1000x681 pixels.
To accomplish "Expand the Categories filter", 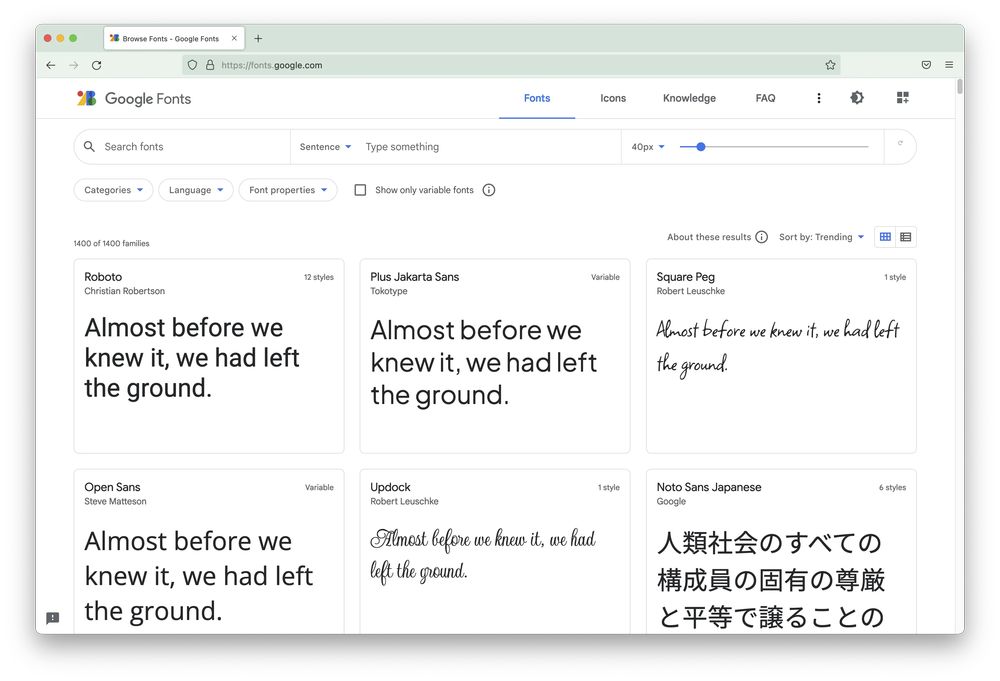I will [112, 189].
